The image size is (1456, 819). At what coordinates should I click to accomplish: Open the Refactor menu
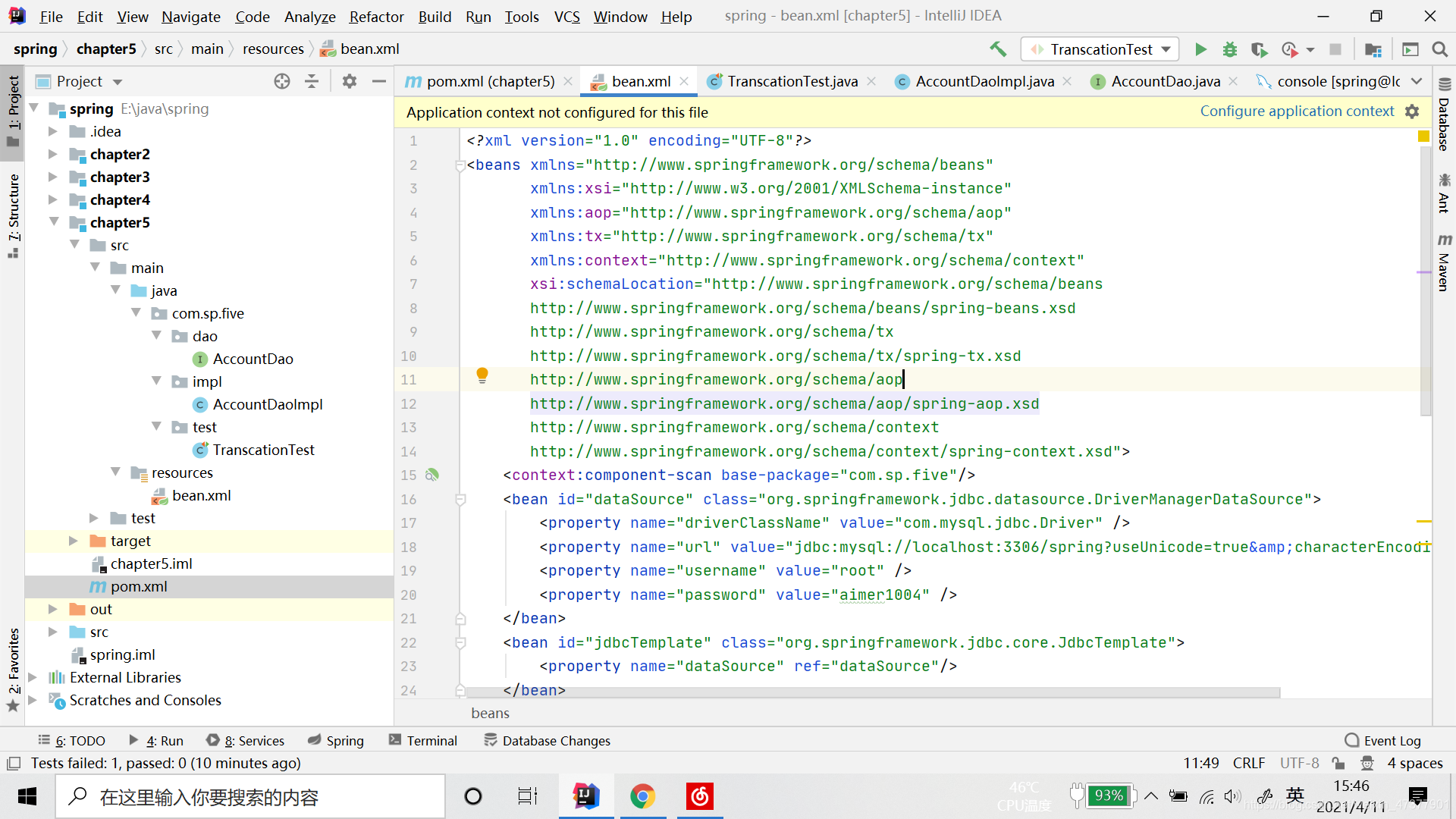click(376, 17)
